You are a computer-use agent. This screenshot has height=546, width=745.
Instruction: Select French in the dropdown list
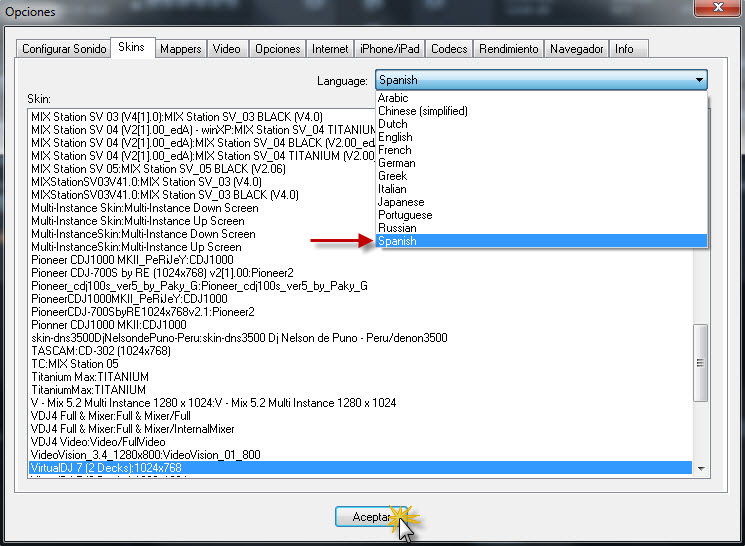[541, 150]
